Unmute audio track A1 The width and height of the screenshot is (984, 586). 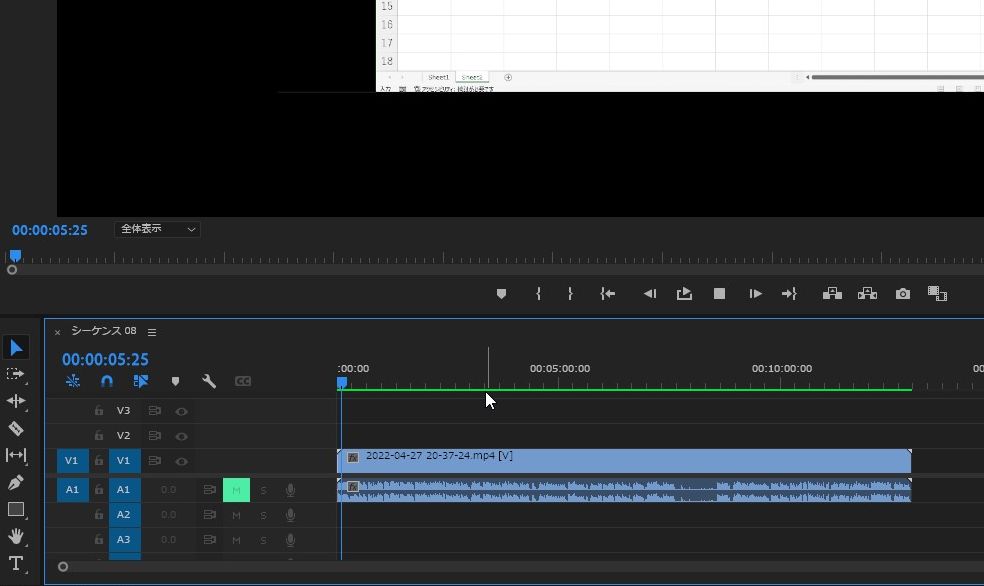coord(236,490)
